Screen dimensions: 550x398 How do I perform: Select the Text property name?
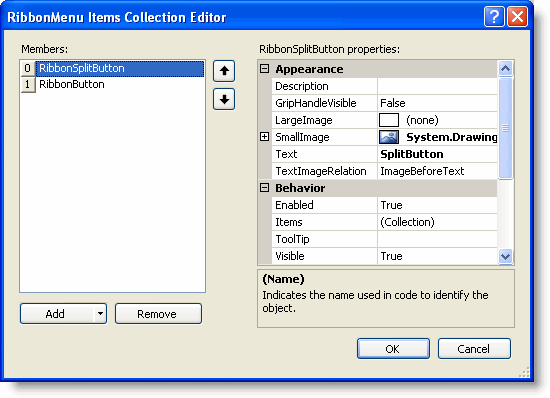pyautogui.click(x=286, y=154)
